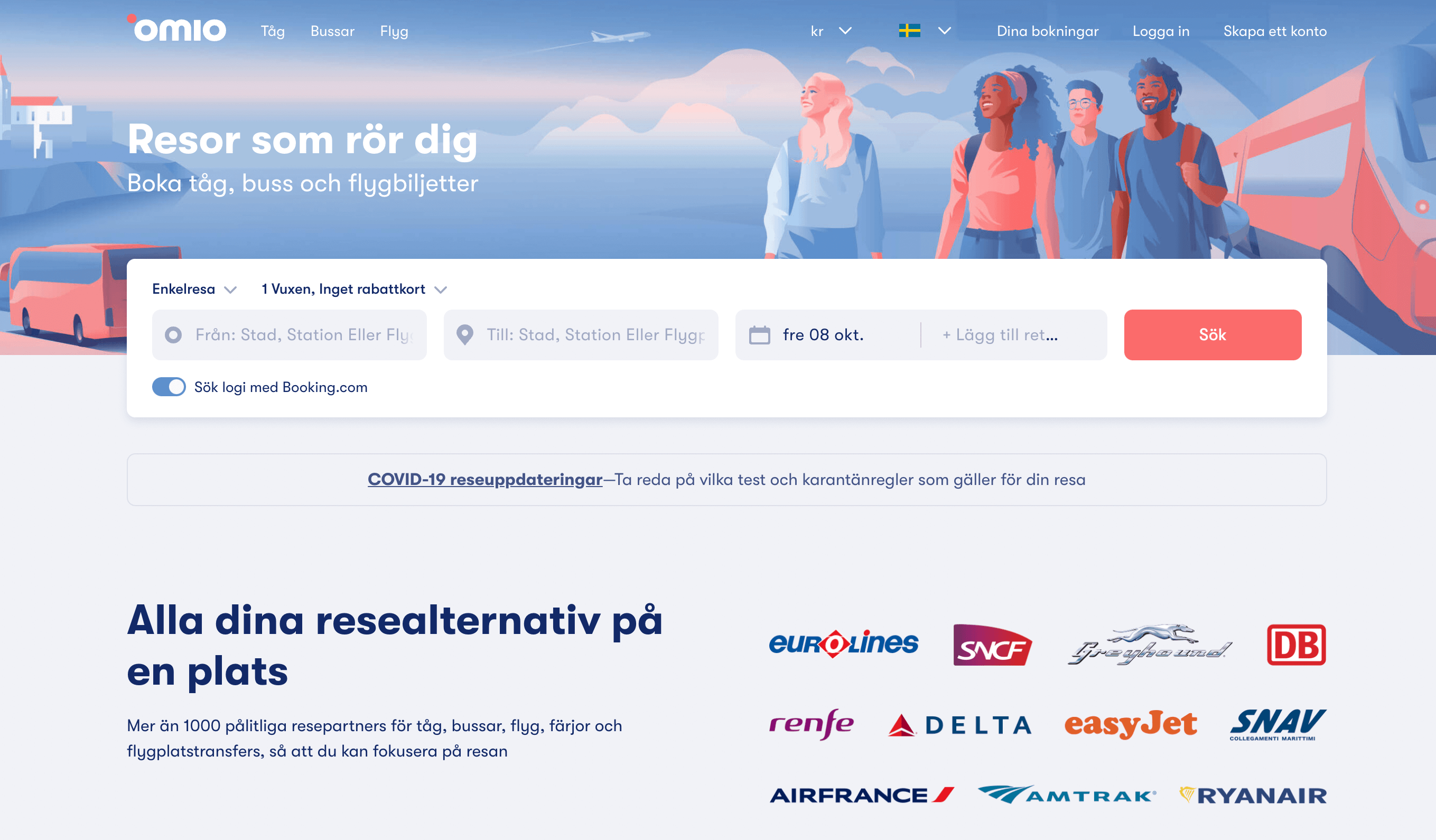Viewport: 1436px width, 840px height.
Task: Click the origin circle icon
Action: pyautogui.click(x=173, y=335)
